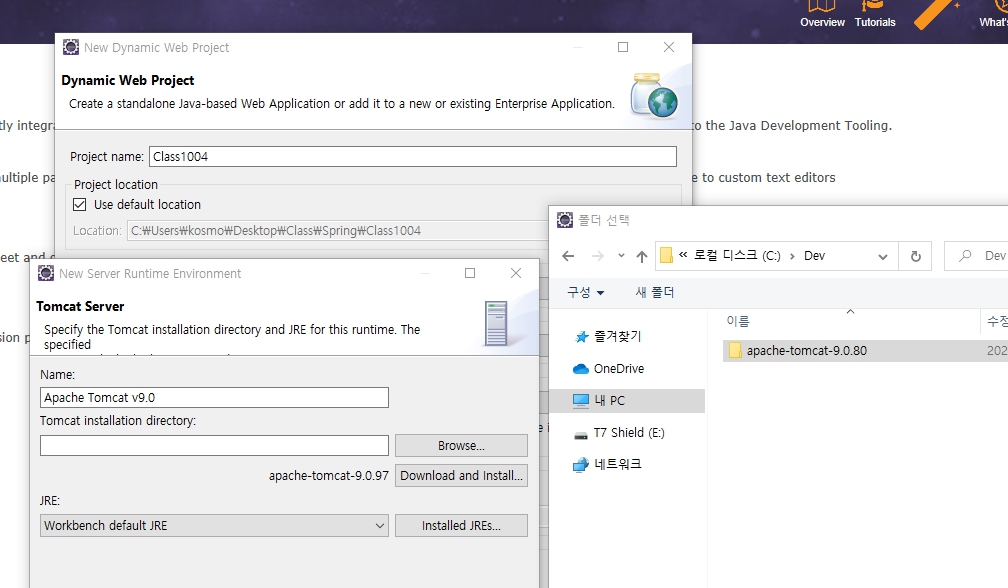The image size is (1008, 588).
Task: Uncheck Use default location
Action: [x=80, y=204]
